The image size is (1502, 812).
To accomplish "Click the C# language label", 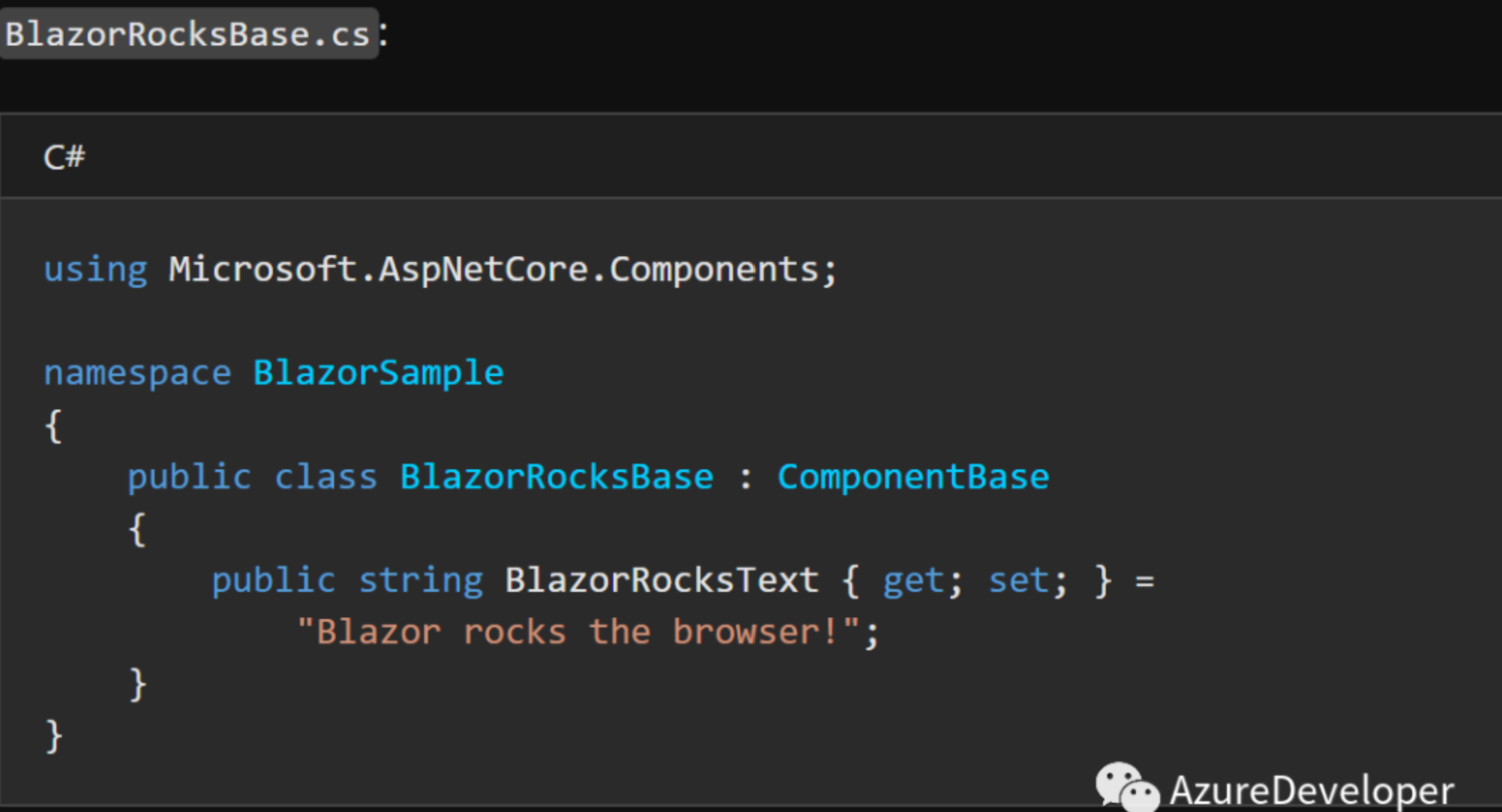I will [64, 157].
